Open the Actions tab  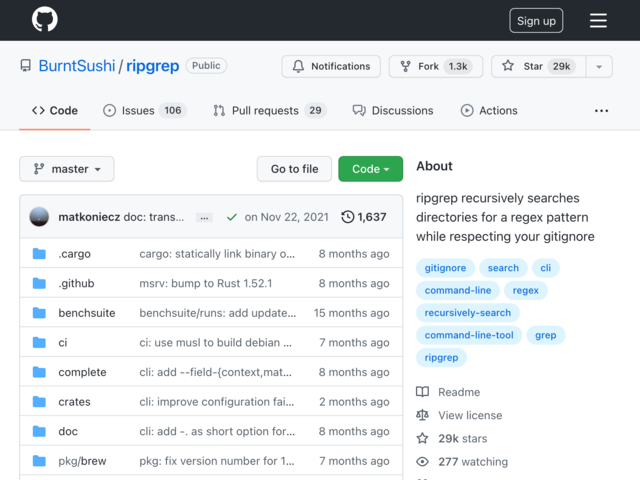tap(489, 111)
